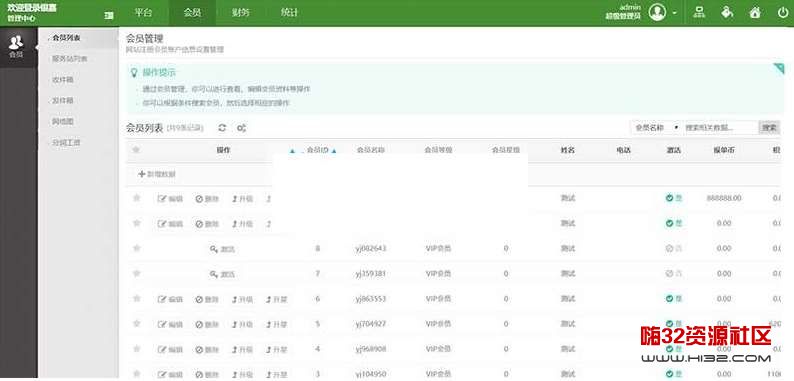This screenshot has height=381, width=794.
Task: Activate member ID 8 via 激活 link
Action: click(x=223, y=249)
